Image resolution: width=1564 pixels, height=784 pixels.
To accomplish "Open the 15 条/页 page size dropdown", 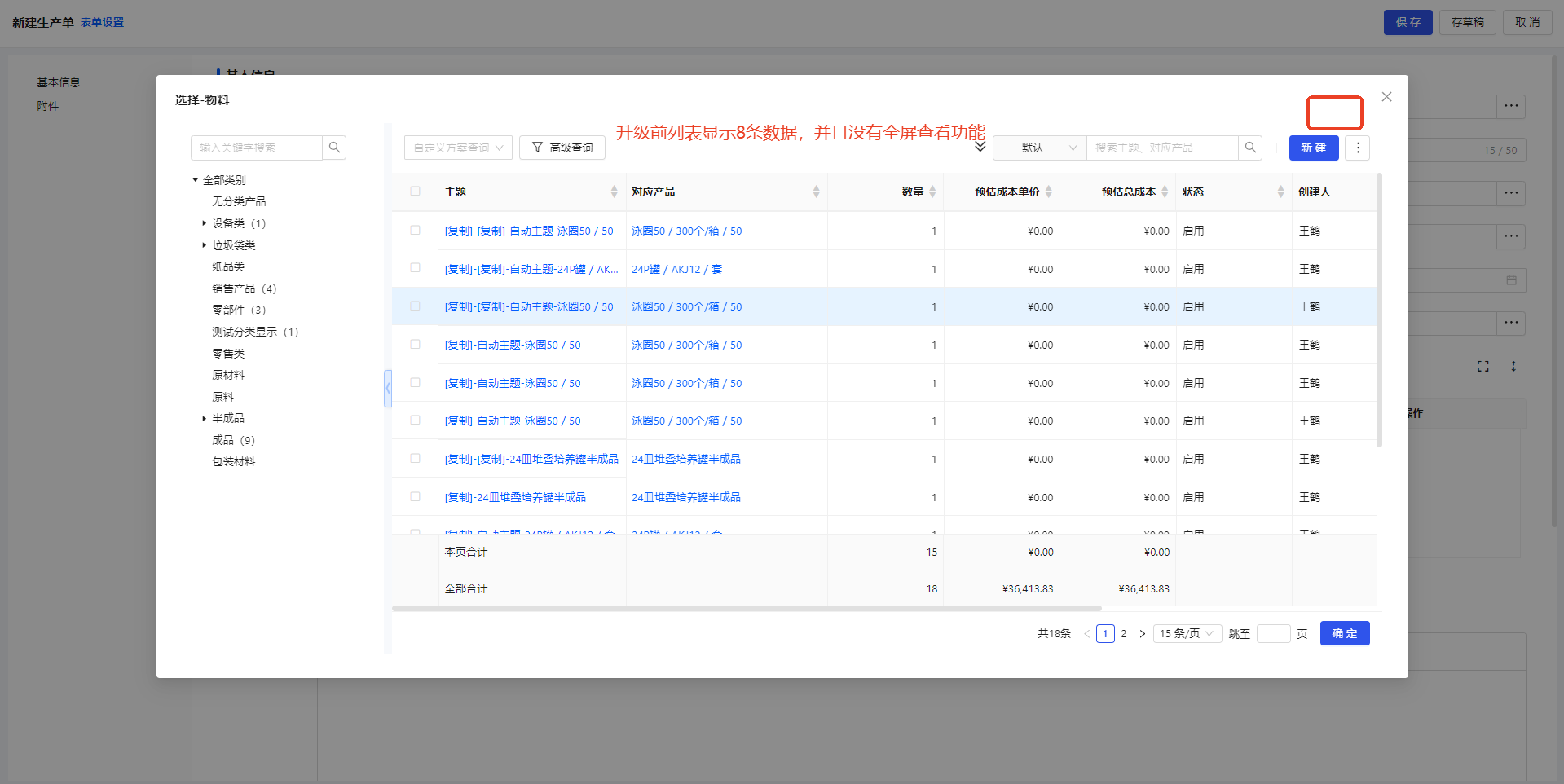I will point(1187,633).
